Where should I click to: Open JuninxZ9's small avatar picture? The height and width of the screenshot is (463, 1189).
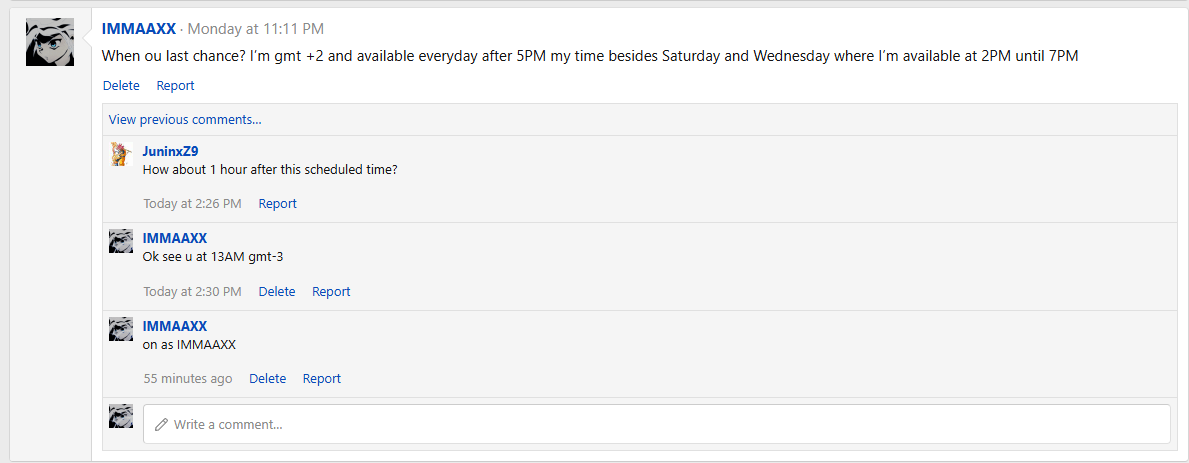[121, 154]
